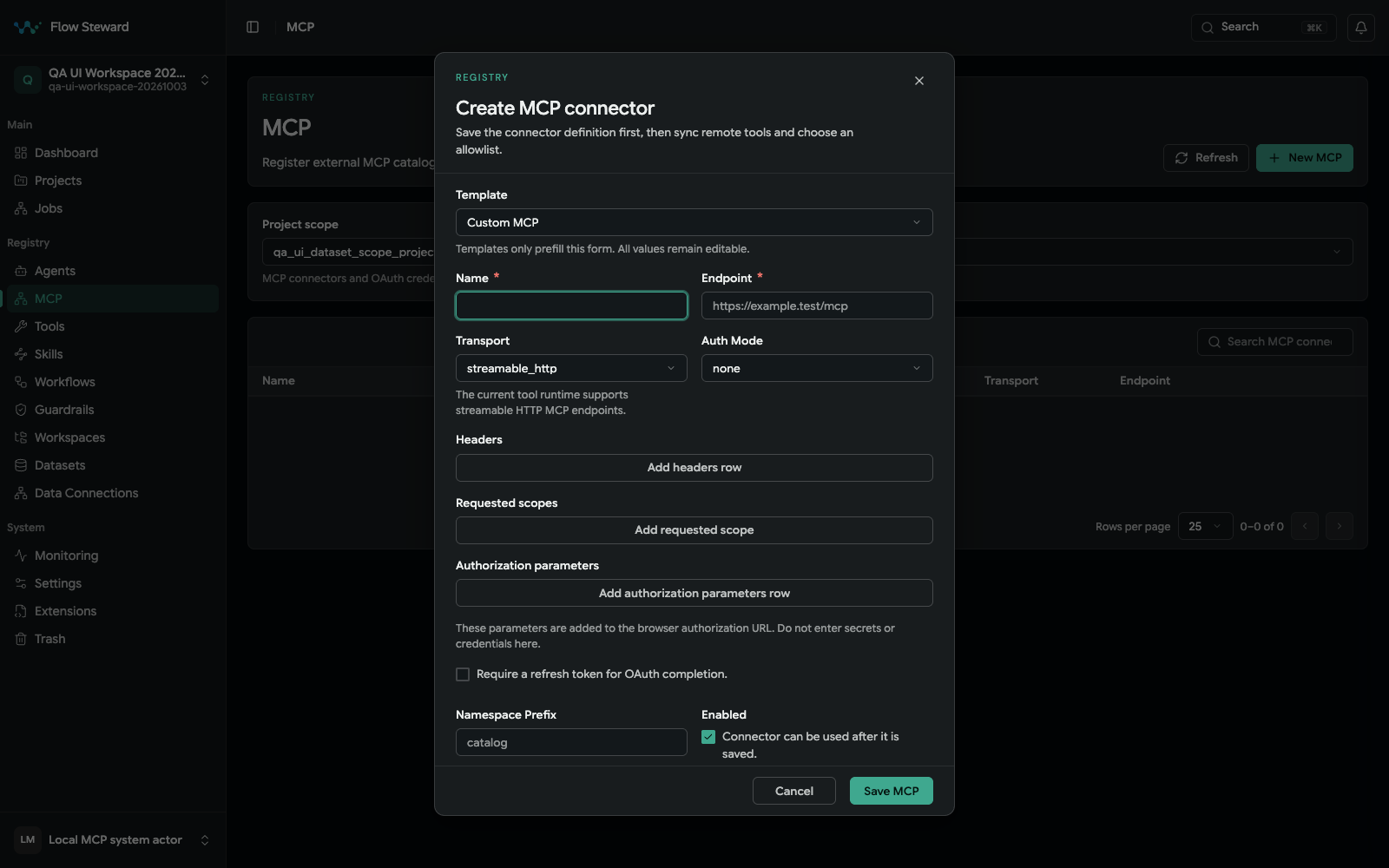This screenshot has height=868, width=1389.
Task: Click the Jobs icon in sidebar
Action: (x=21, y=208)
